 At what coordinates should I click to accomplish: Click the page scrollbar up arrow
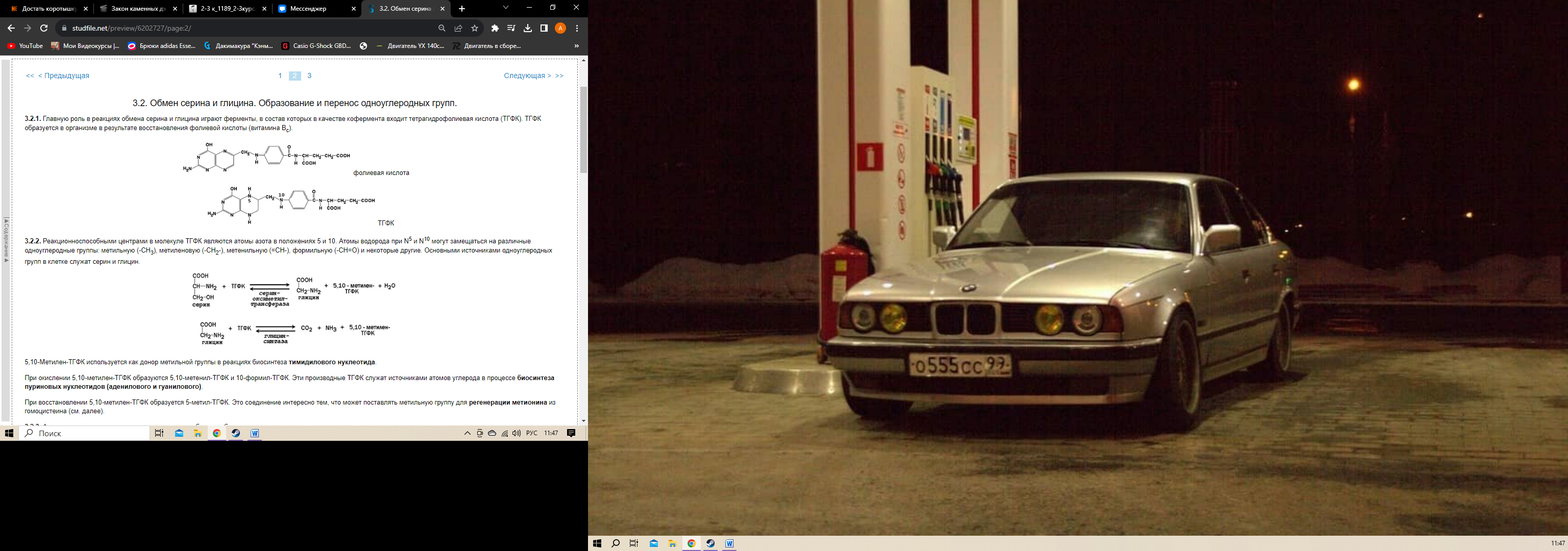coord(584,60)
